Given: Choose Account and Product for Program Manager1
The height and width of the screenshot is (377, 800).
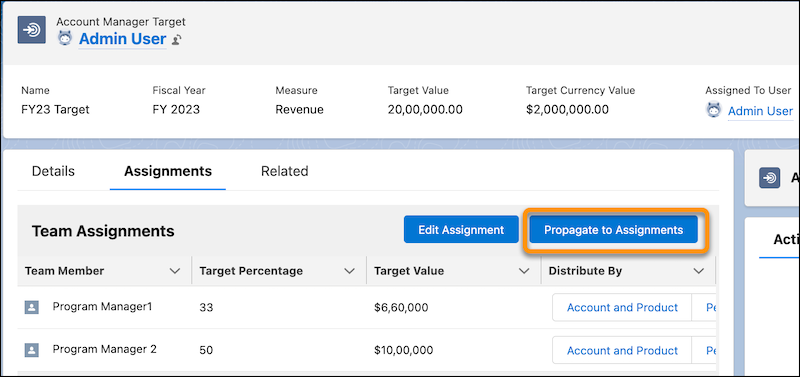Looking at the screenshot, I should (x=622, y=308).
